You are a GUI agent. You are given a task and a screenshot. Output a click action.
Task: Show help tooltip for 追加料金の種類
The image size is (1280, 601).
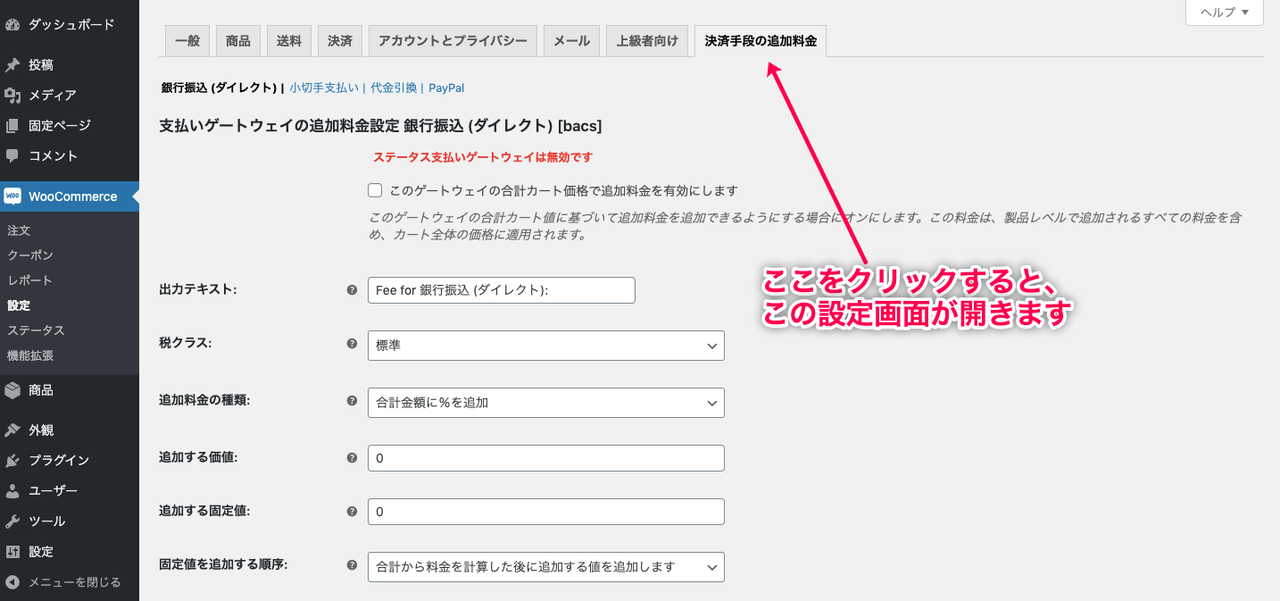point(352,401)
